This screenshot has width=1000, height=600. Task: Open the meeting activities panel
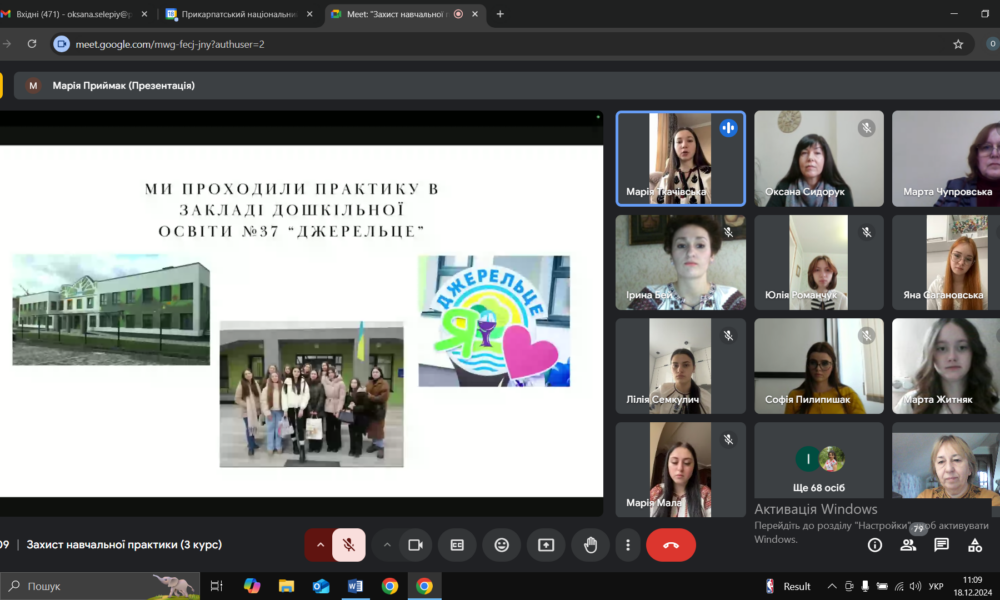pos(975,545)
